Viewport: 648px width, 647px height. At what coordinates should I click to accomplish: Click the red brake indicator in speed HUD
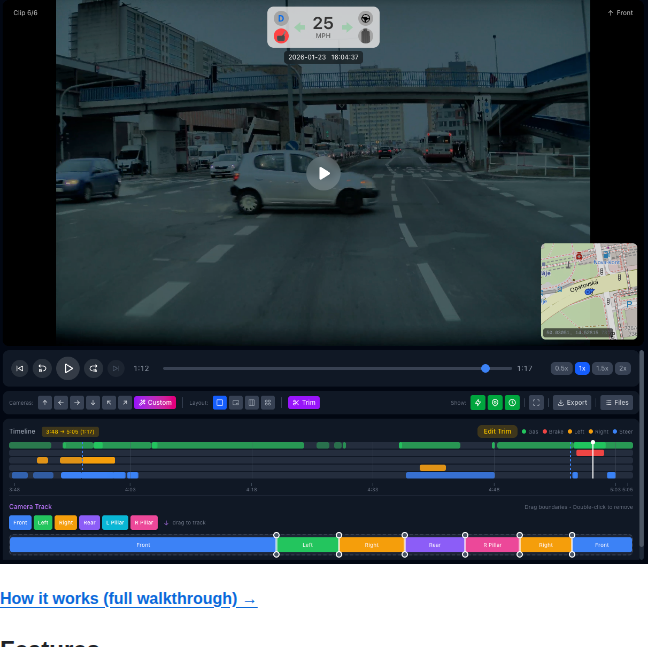coord(281,36)
